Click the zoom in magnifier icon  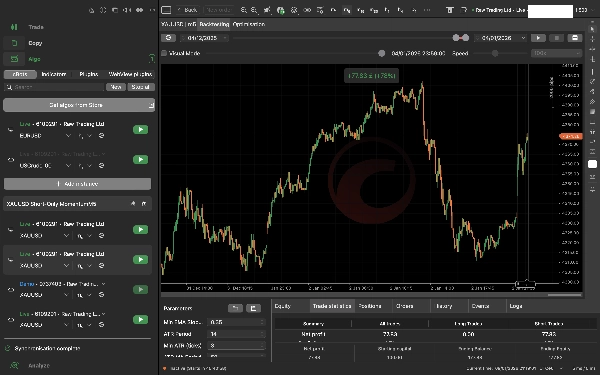click(243, 10)
